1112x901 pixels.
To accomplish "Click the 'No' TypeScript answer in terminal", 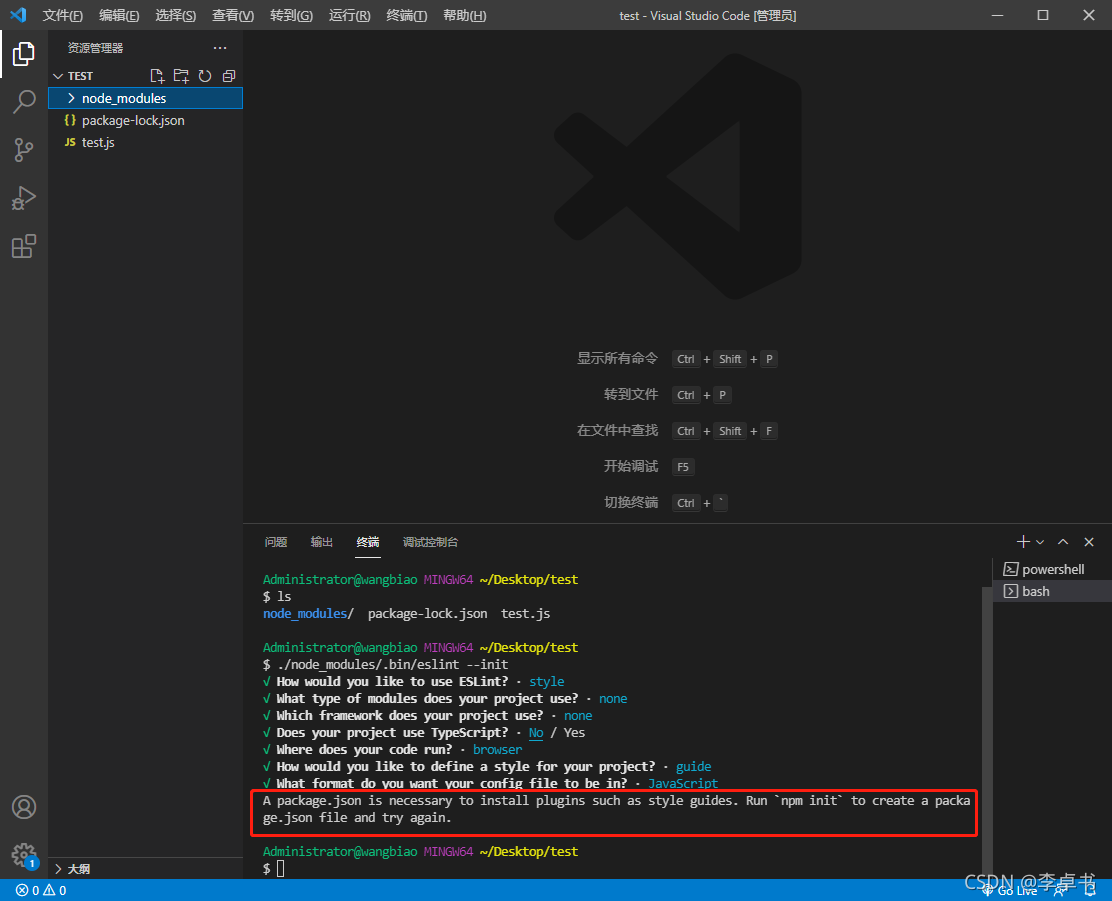I will pos(536,733).
